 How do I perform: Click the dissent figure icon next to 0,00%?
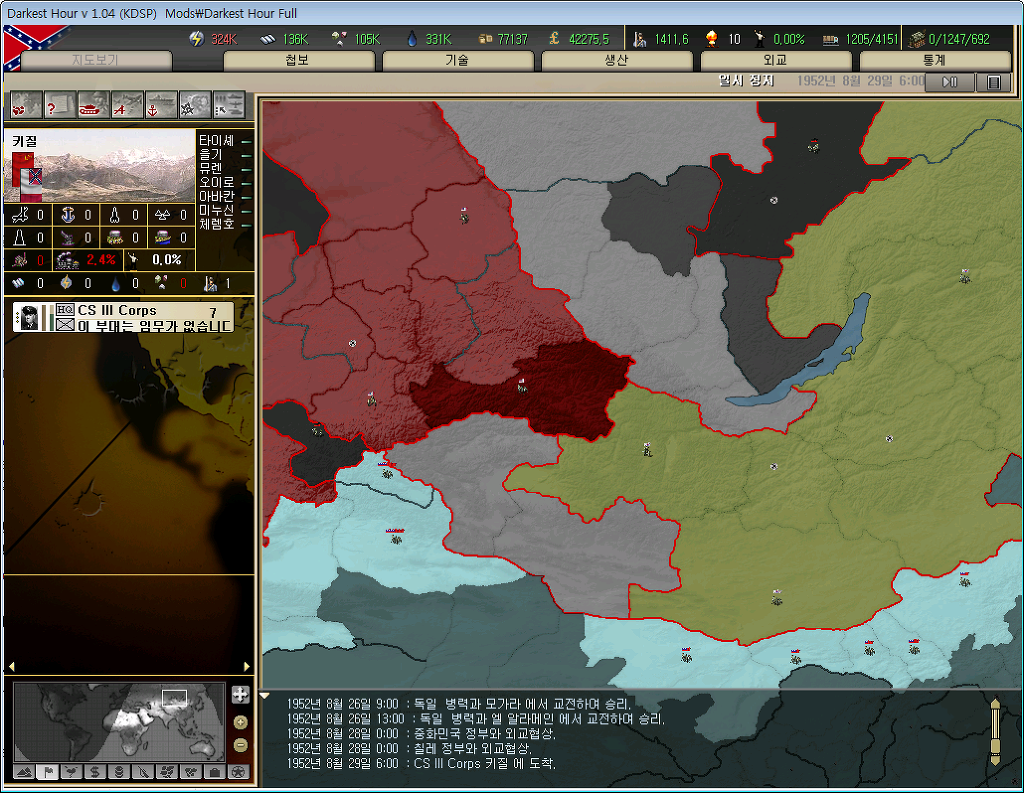[x=759, y=39]
